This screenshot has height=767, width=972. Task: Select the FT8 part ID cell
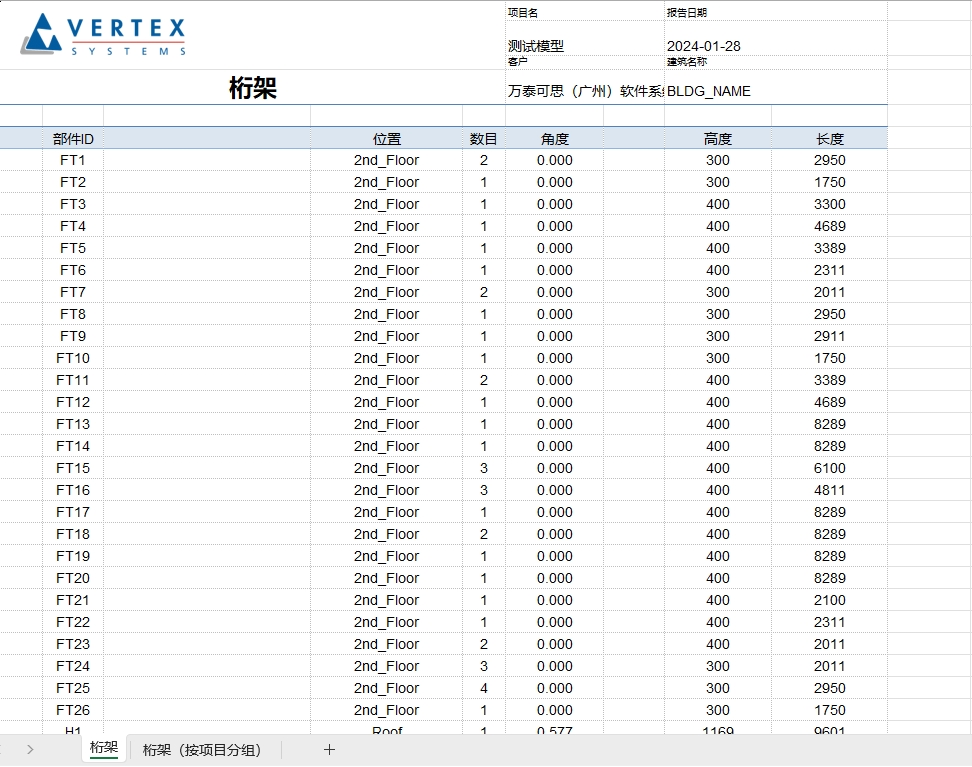(73, 314)
